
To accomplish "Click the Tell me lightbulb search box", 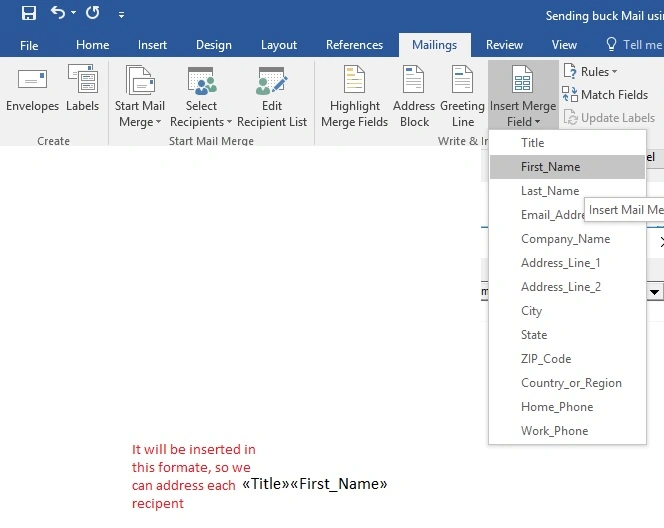I will [x=634, y=45].
